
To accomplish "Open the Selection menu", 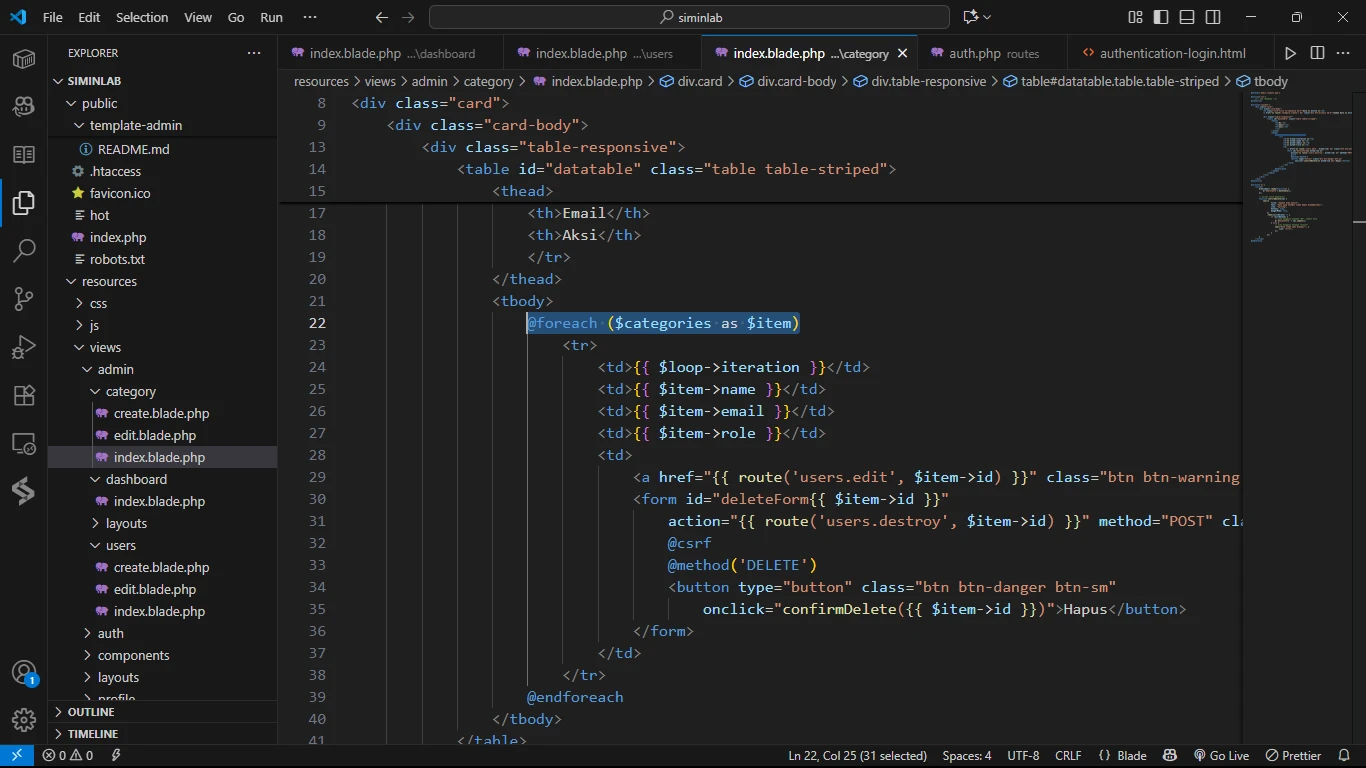I will (142, 17).
